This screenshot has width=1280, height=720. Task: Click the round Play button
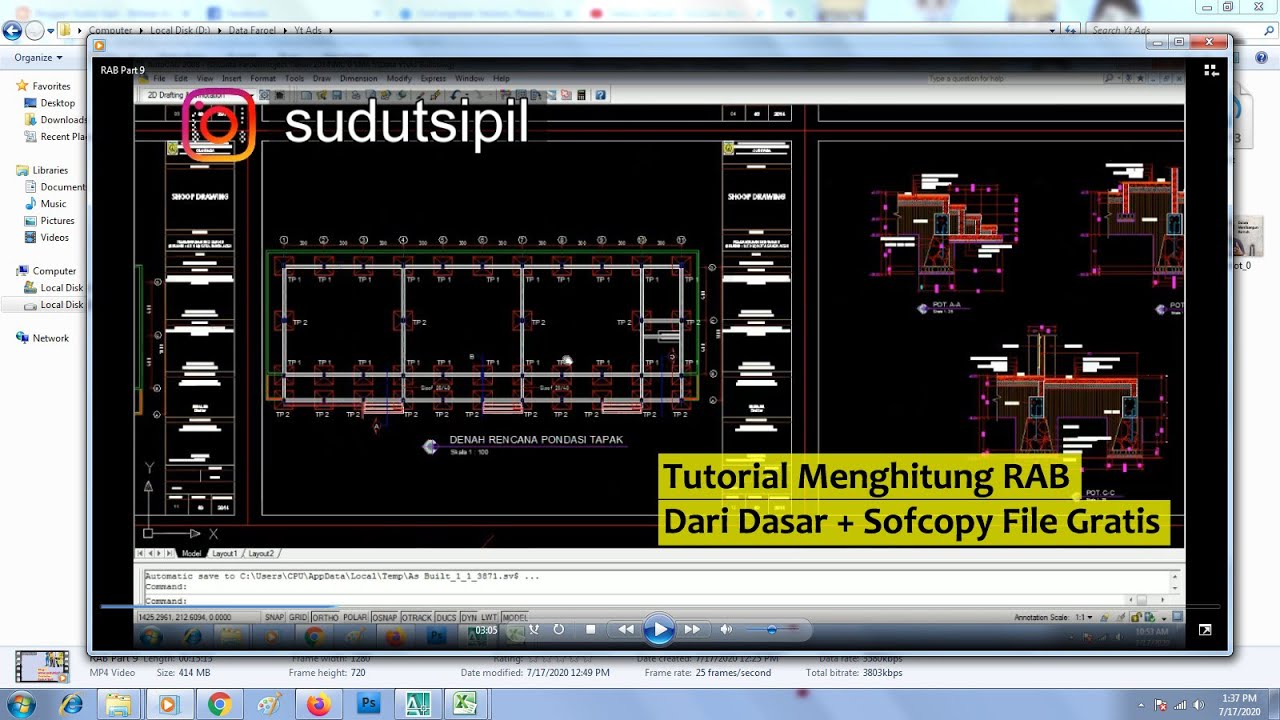(658, 629)
